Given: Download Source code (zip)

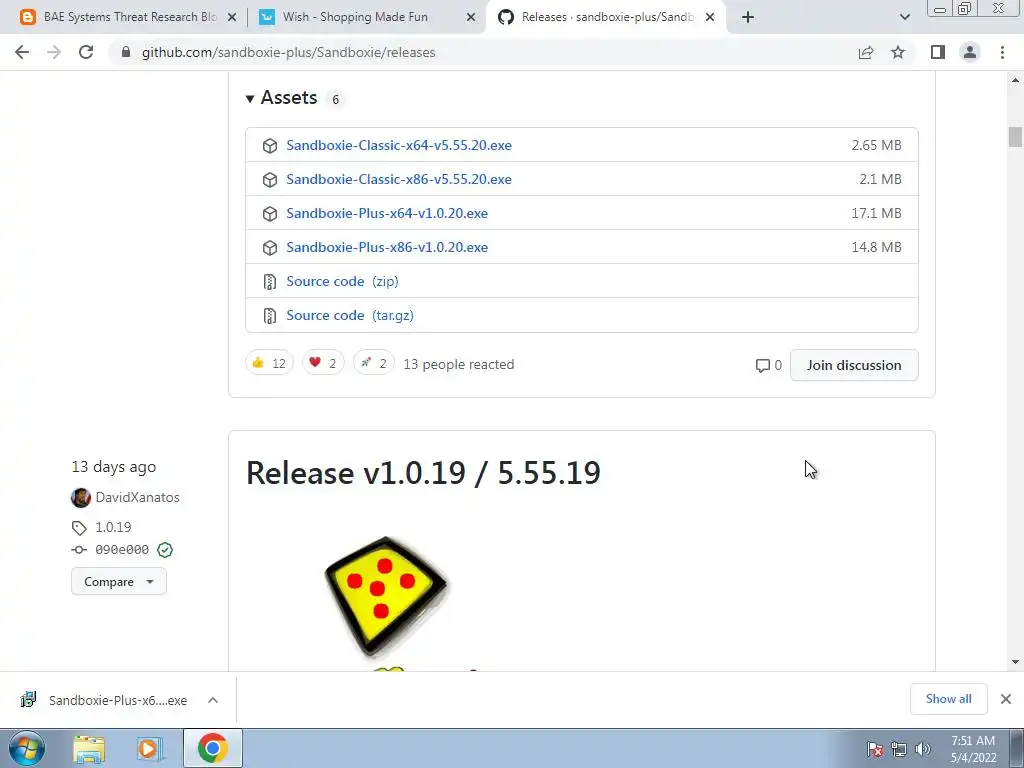Looking at the screenshot, I should (x=342, y=281).
